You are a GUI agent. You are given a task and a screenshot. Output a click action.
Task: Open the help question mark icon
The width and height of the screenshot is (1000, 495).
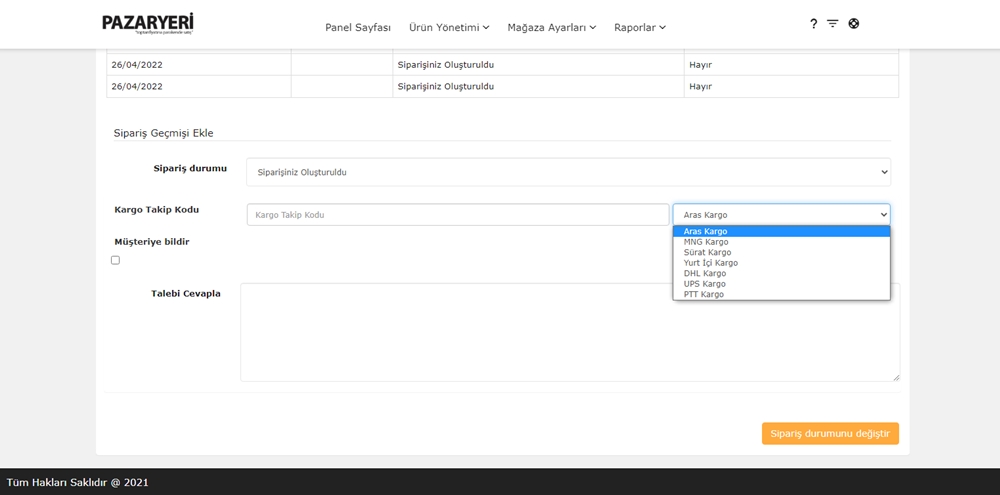[813, 24]
